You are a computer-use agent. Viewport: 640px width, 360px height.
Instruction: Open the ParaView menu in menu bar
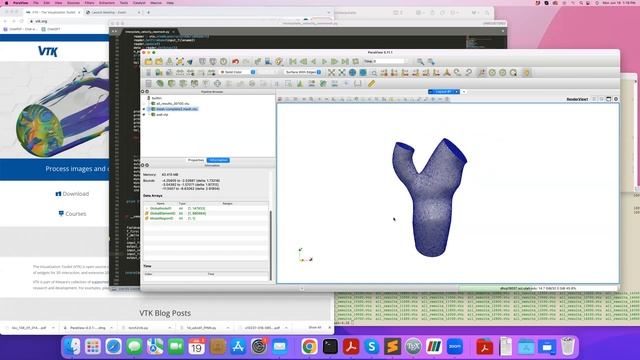pos(20,3)
